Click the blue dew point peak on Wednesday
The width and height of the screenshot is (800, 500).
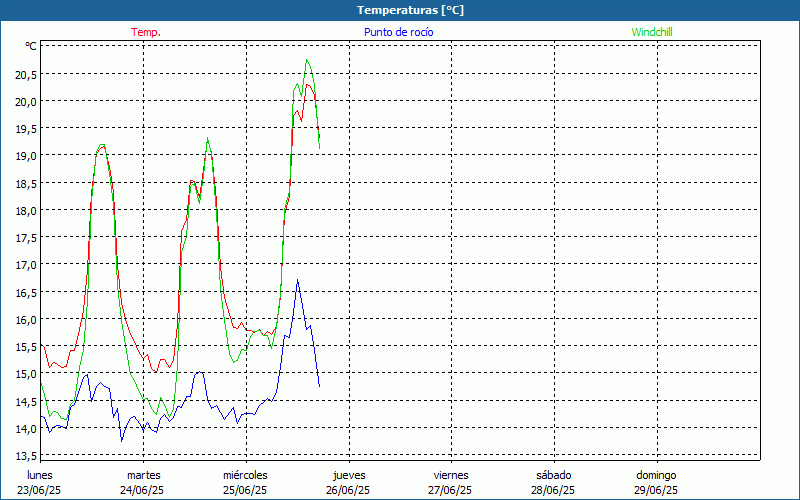tap(297, 280)
